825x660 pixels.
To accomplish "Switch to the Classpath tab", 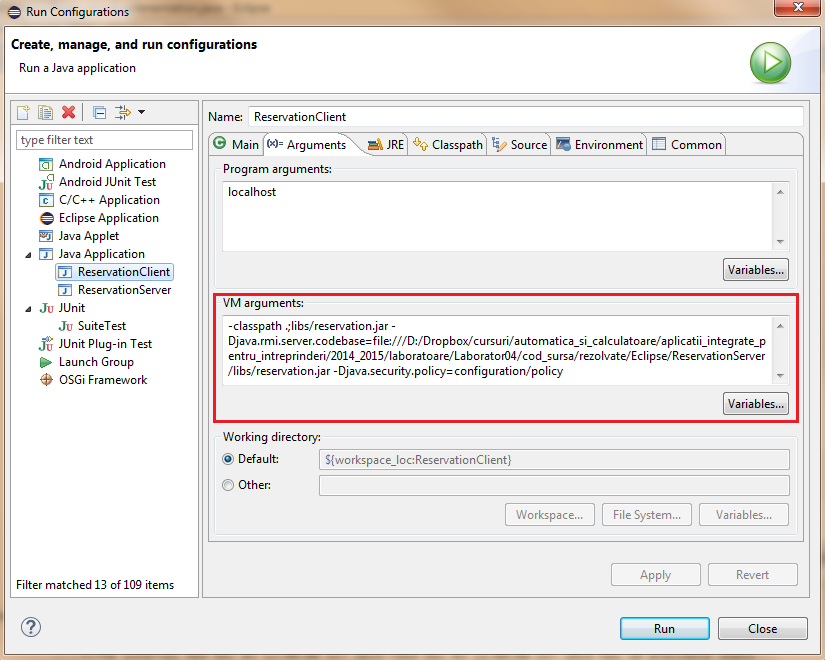I will pos(448,145).
